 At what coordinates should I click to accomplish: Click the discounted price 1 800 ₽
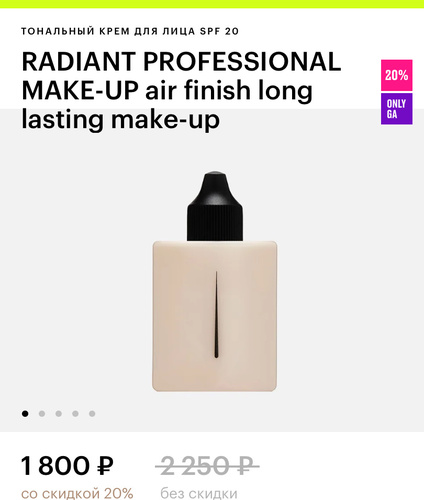pos(67,465)
